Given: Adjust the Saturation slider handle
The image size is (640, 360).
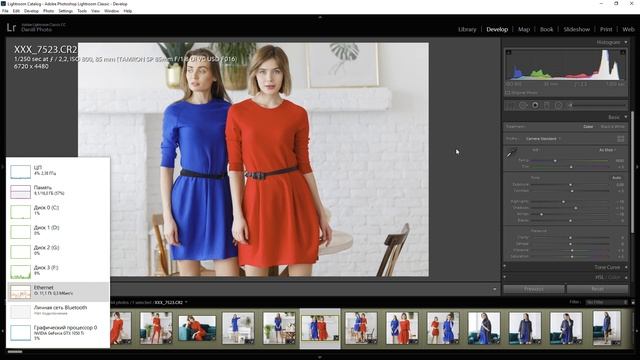Looking at the screenshot, I should (x=572, y=257).
